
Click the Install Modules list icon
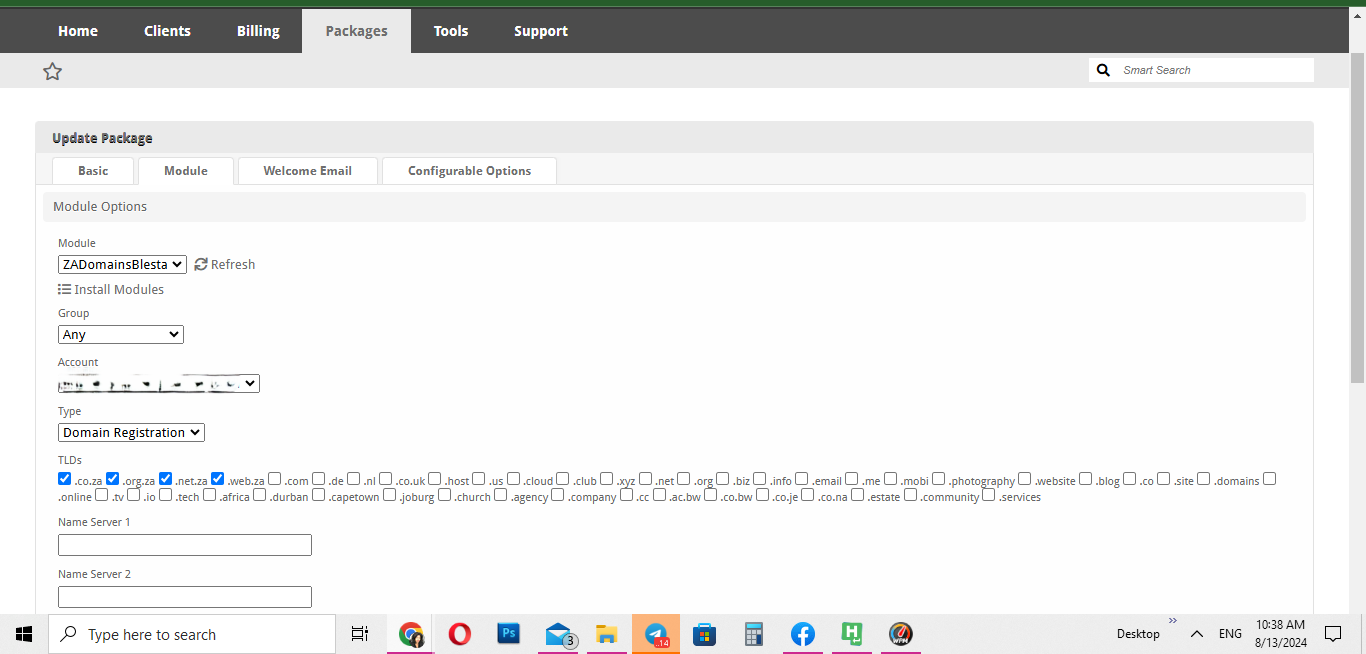tap(64, 289)
